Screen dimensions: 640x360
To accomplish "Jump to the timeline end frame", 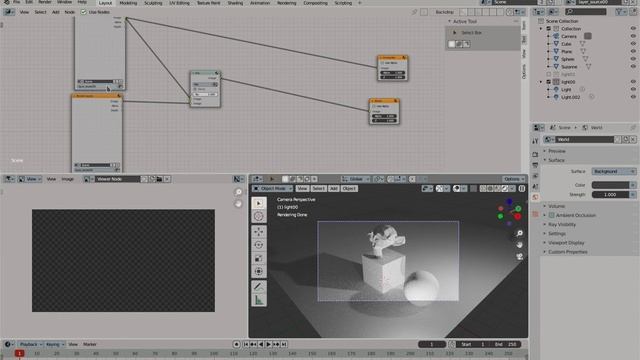I will [x=284, y=344].
